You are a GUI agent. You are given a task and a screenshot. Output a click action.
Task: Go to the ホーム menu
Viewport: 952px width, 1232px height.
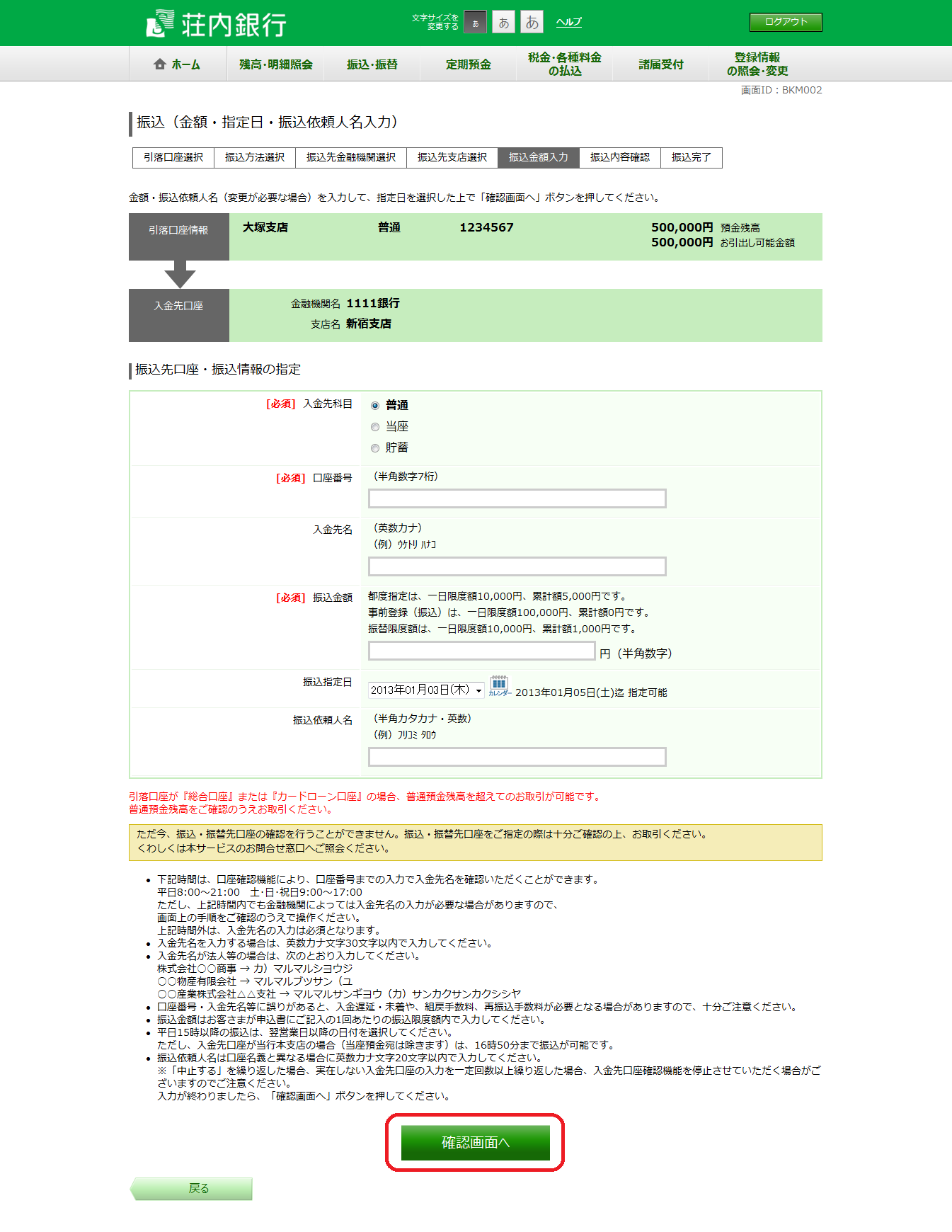pos(178,64)
